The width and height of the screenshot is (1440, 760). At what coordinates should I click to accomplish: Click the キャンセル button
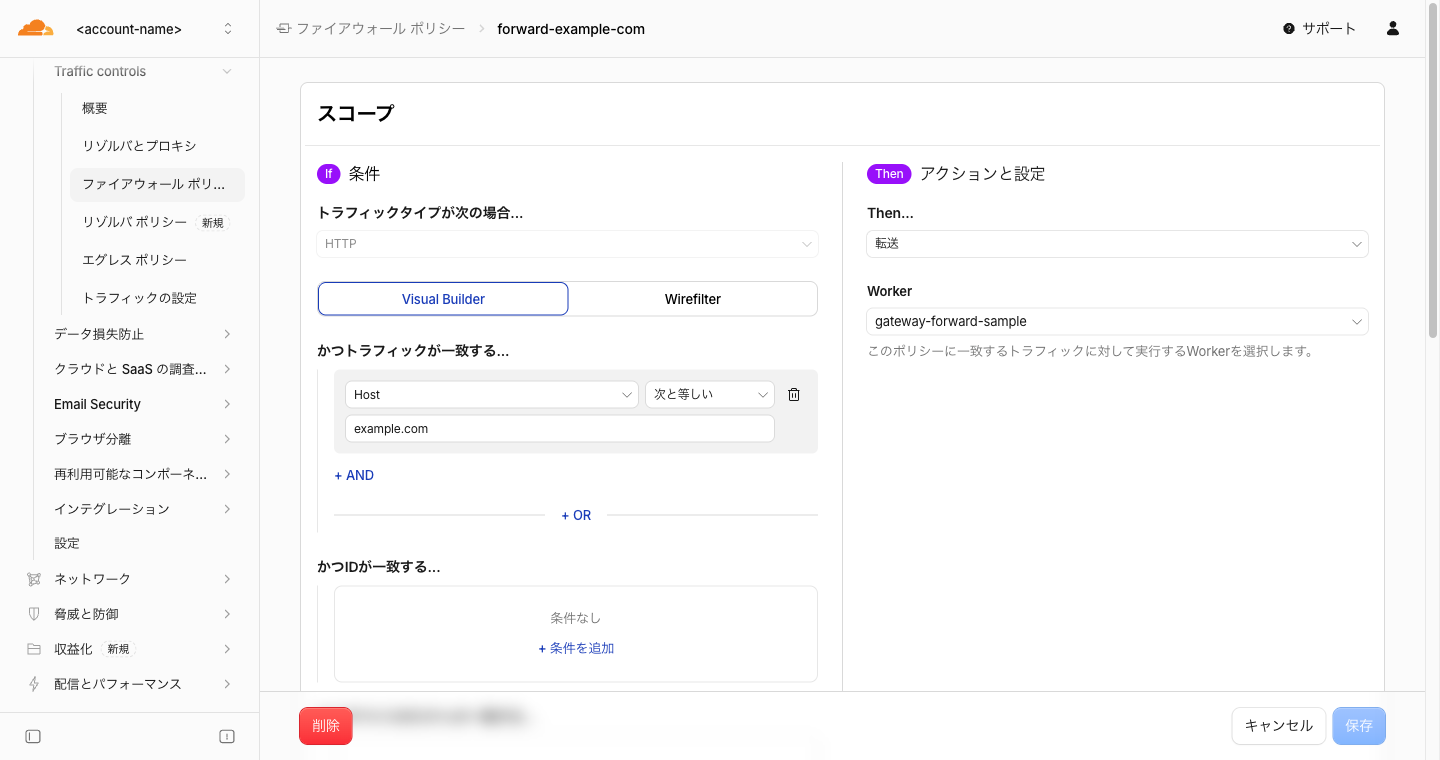pos(1279,726)
